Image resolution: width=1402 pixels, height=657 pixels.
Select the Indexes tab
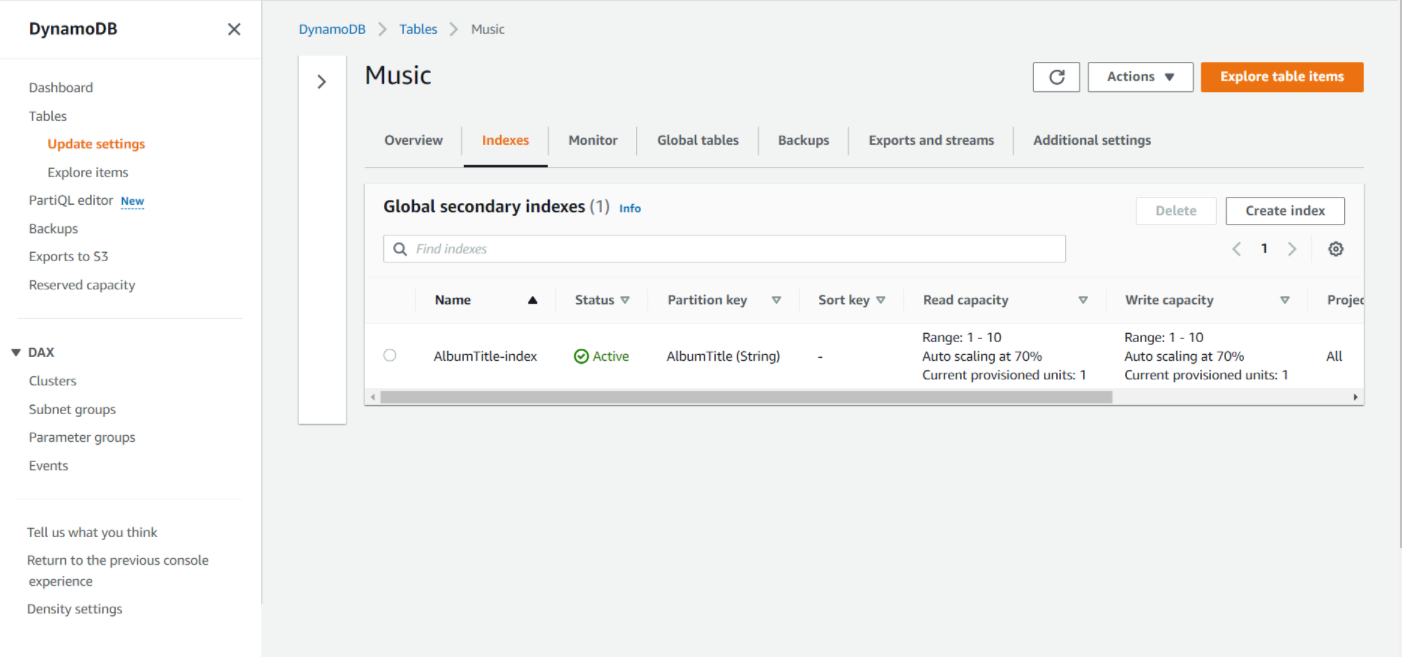[505, 140]
